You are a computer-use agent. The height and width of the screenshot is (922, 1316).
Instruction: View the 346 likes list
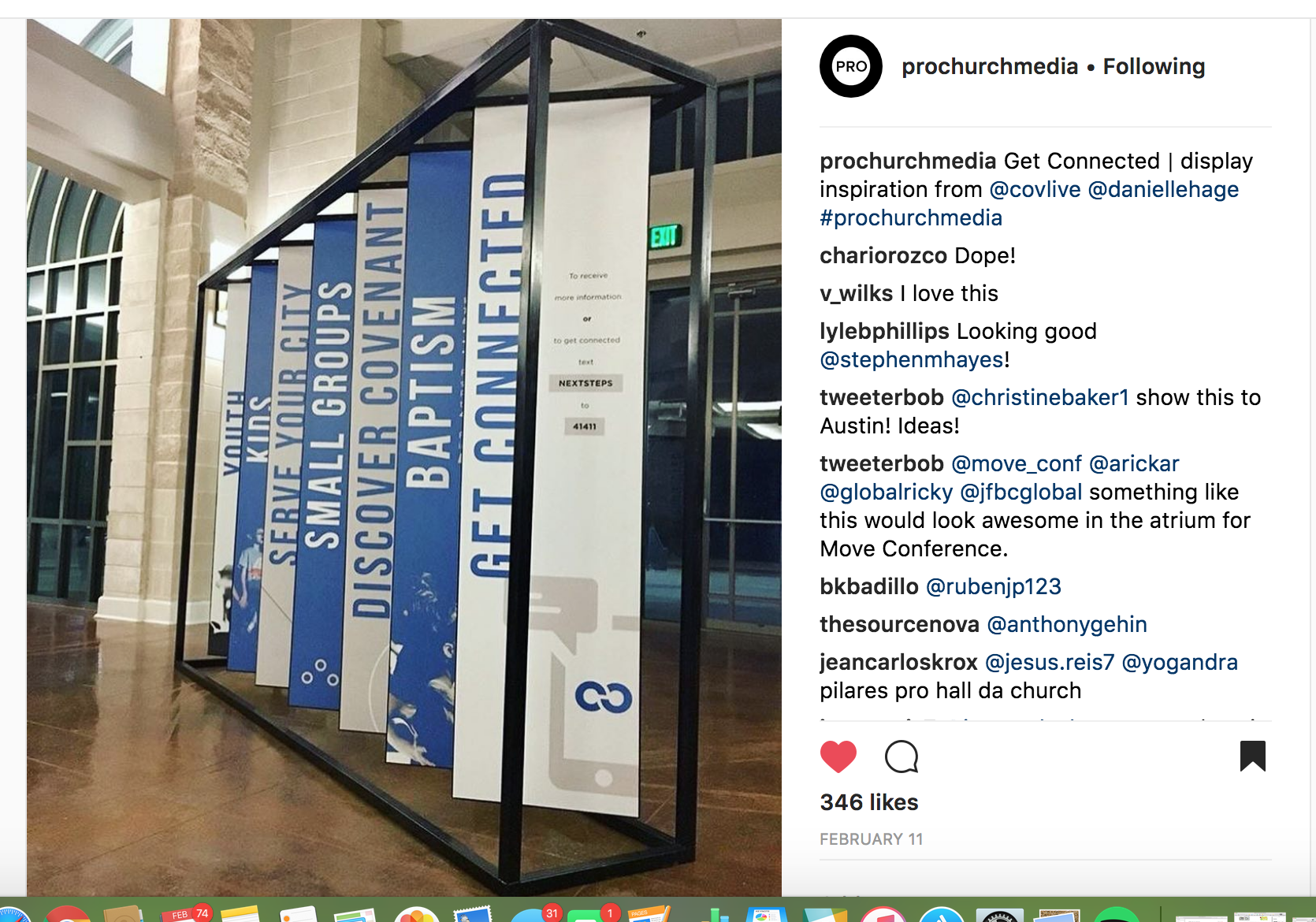pyautogui.click(x=869, y=802)
